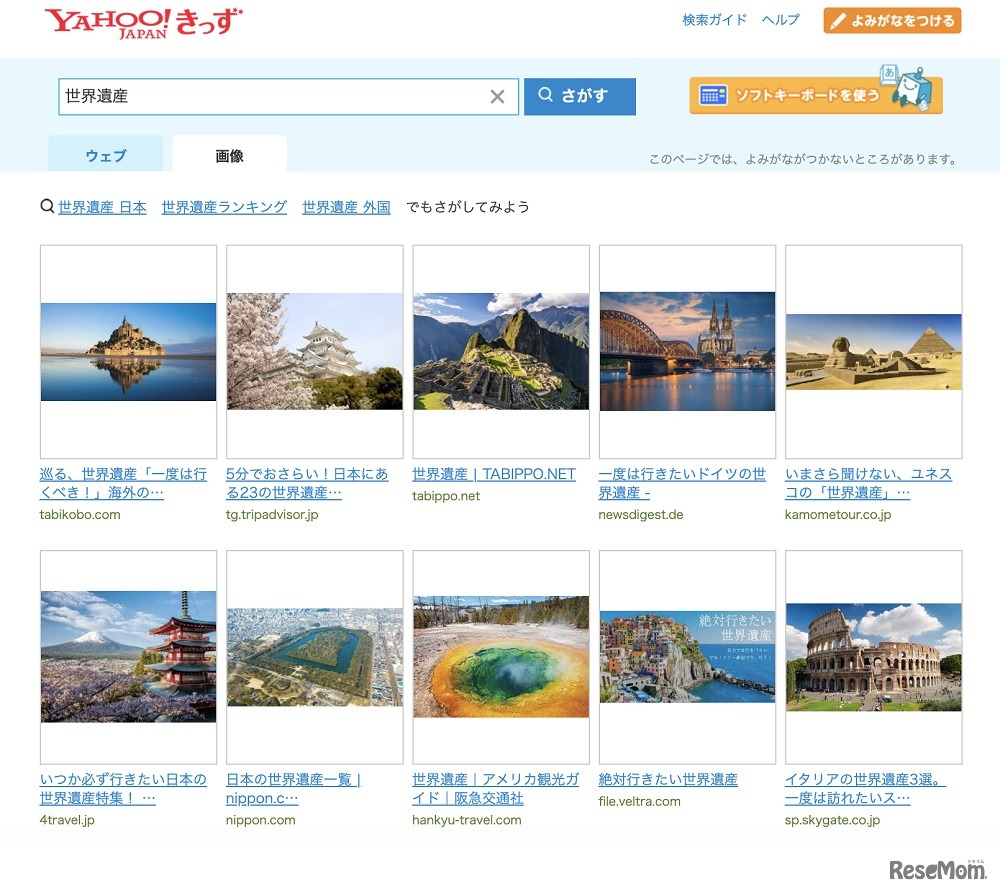Click the pencil icon on よみがなをつける
Image resolution: width=1000 pixels, height=893 pixels.
(836, 19)
